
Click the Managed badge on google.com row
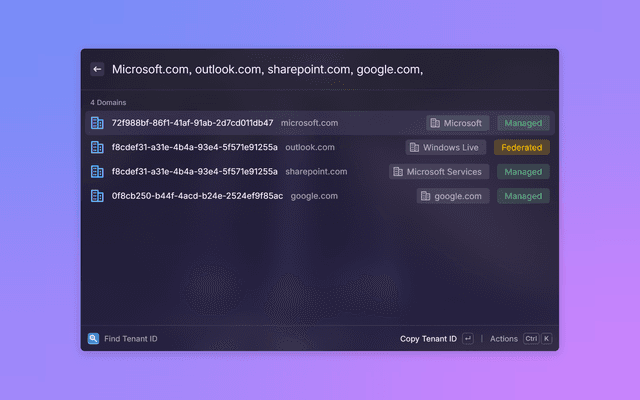523,196
